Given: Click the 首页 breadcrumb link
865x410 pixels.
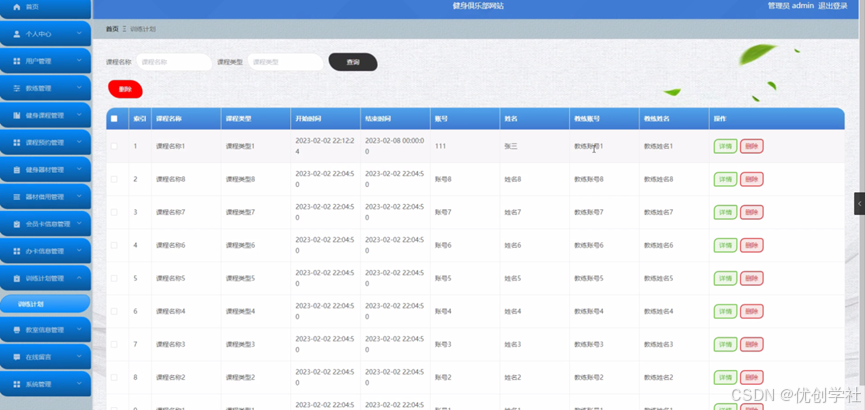Looking at the screenshot, I should pos(112,29).
